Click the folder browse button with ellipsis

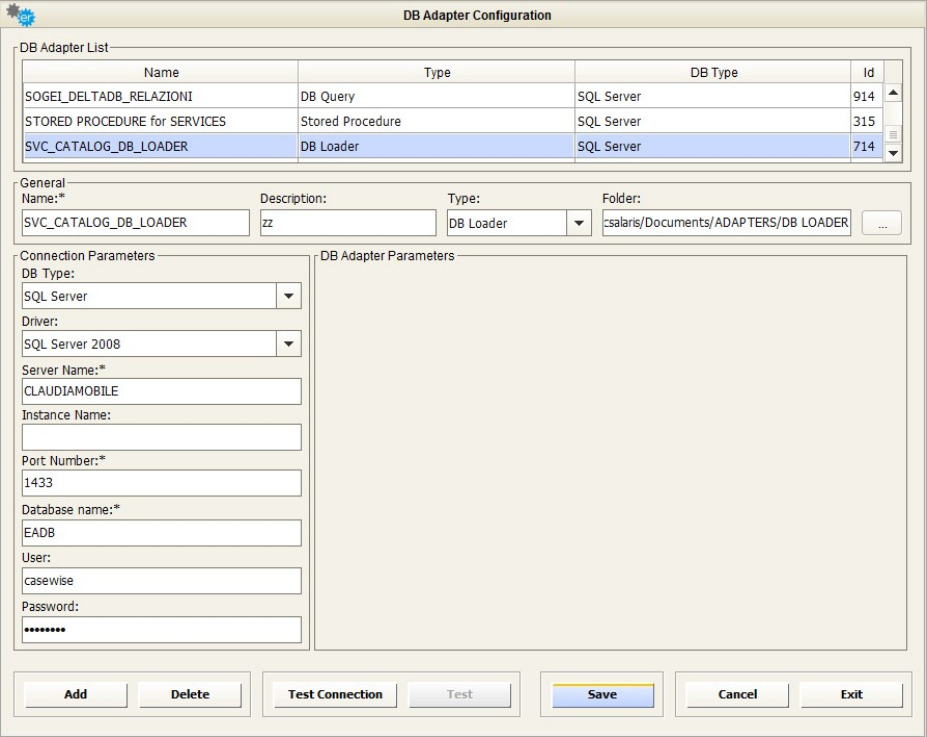pos(881,225)
